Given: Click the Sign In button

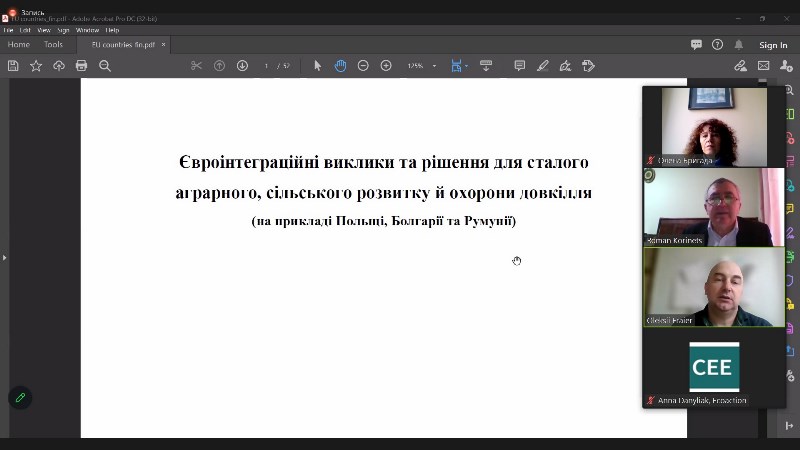Looking at the screenshot, I should pos(773,45).
